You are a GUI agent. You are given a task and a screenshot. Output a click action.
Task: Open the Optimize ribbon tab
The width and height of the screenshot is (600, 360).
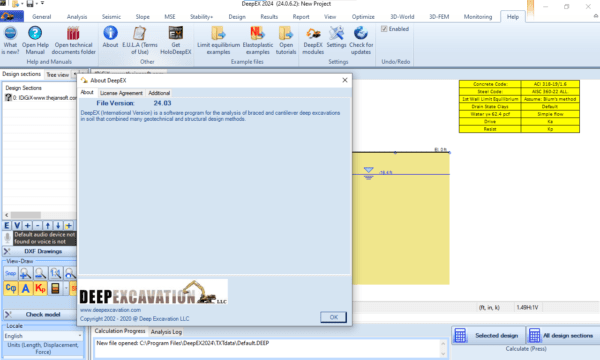363,17
